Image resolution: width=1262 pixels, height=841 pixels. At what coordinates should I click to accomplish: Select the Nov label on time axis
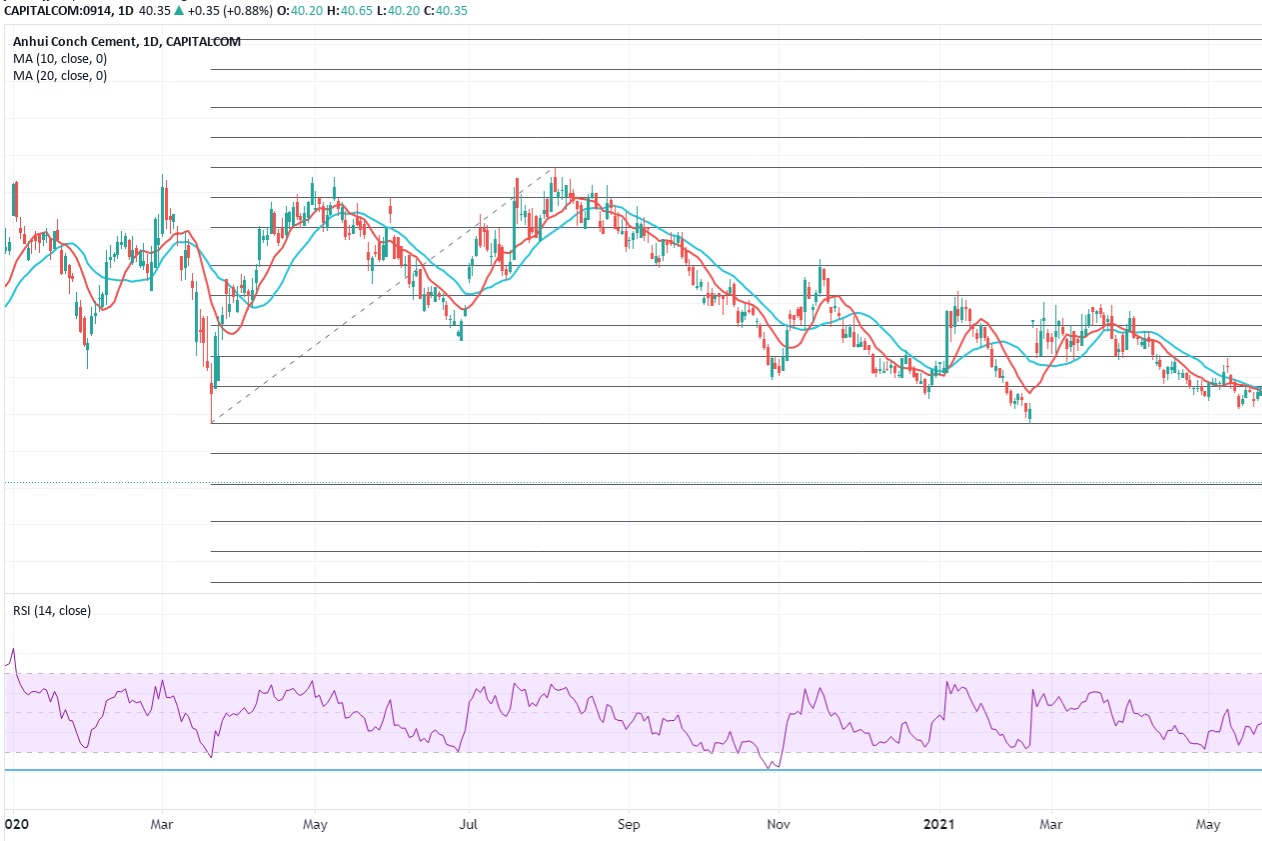779,825
